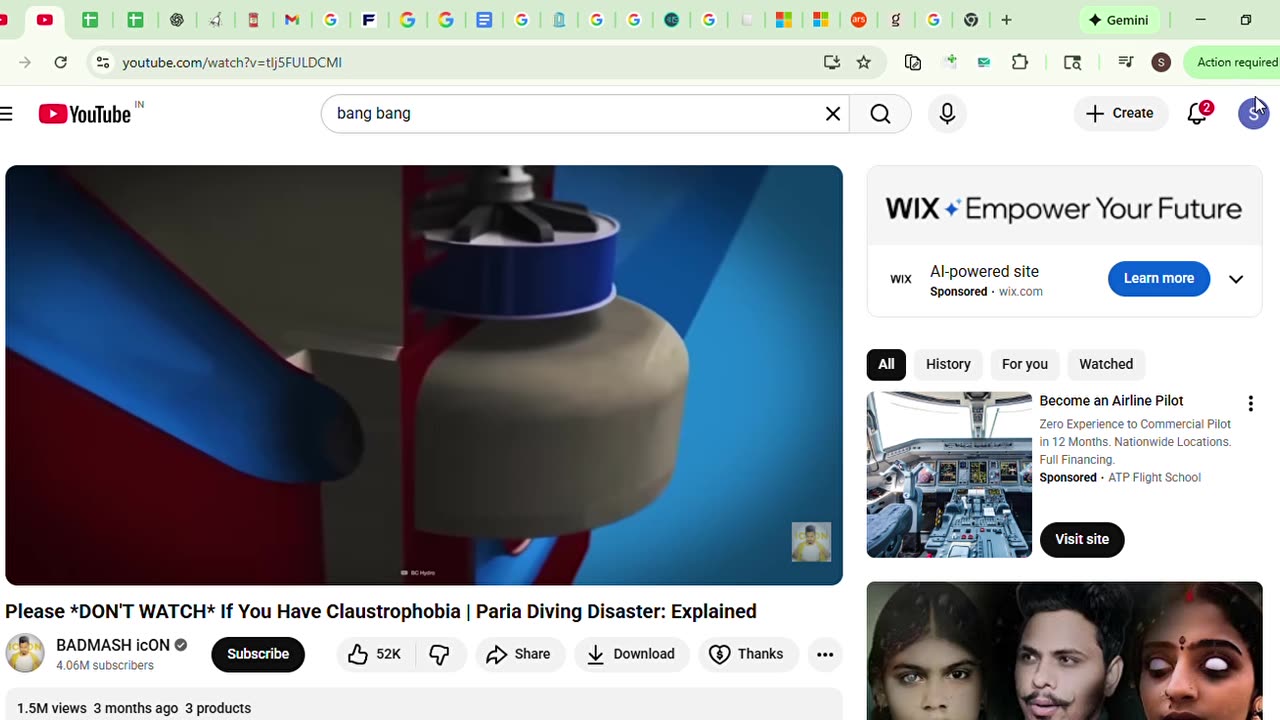This screenshot has width=1280, height=720.
Task: Reload the page
Action: tap(61, 62)
